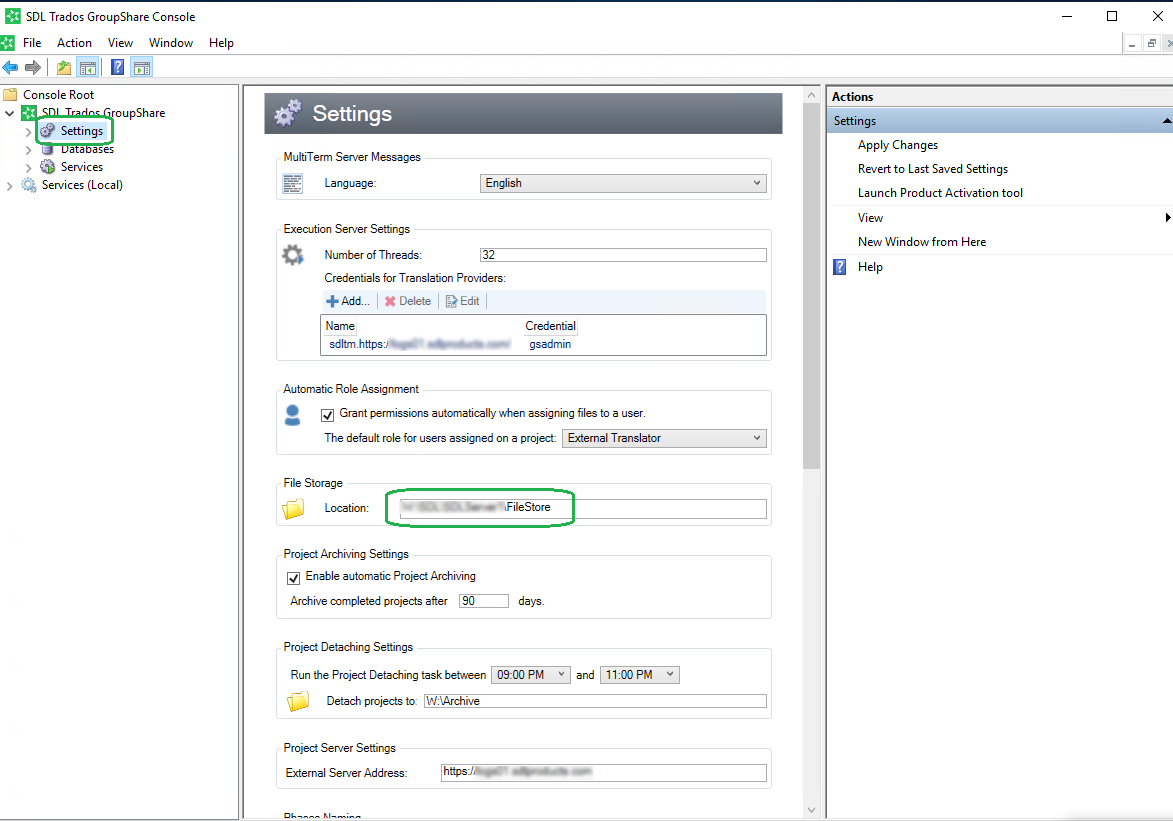Viewport: 1173px width, 821px height.
Task: Expand the Settings tree node arrow
Action: pos(28,132)
